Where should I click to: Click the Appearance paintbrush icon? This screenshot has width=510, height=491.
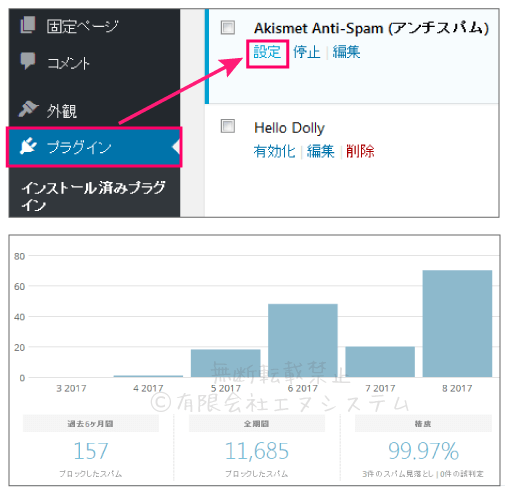28,109
